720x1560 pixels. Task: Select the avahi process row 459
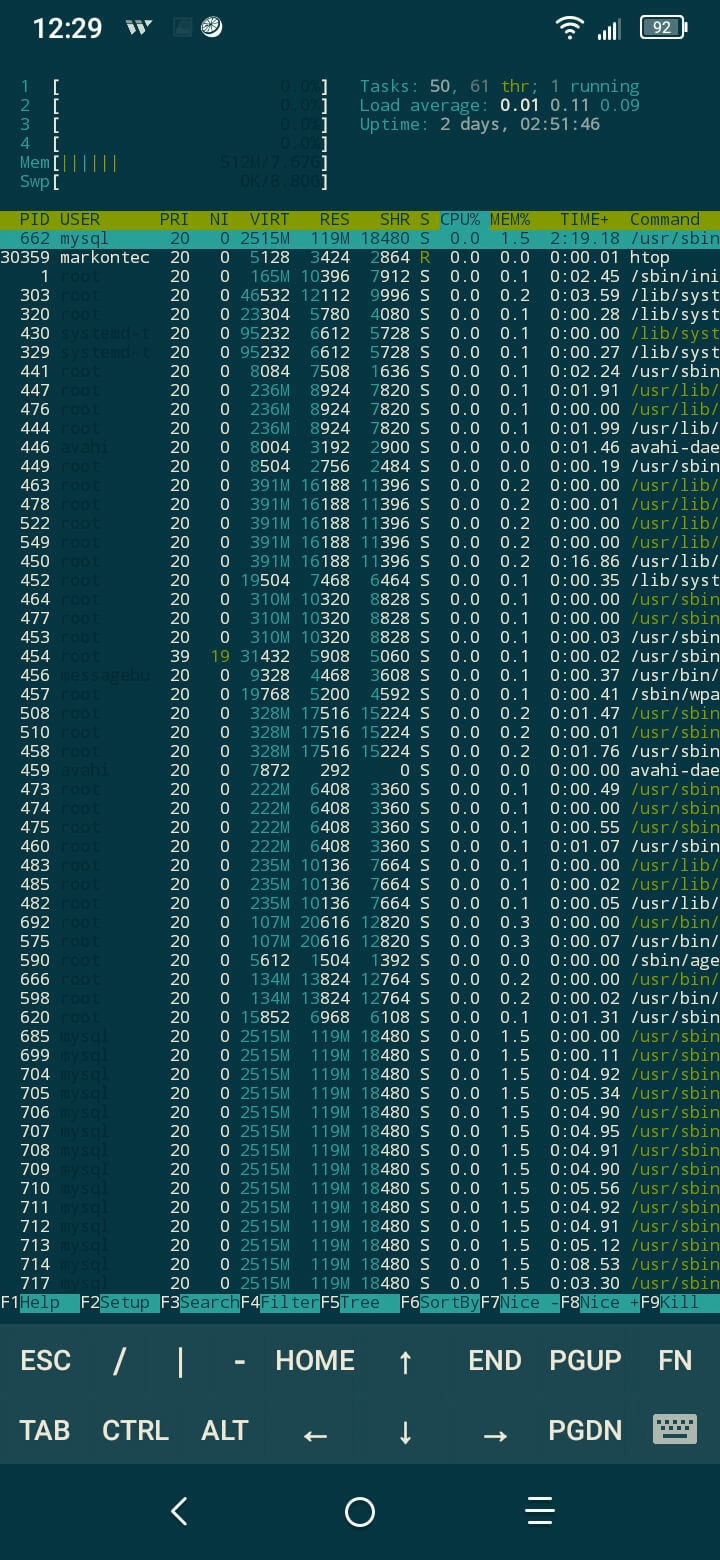360,771
